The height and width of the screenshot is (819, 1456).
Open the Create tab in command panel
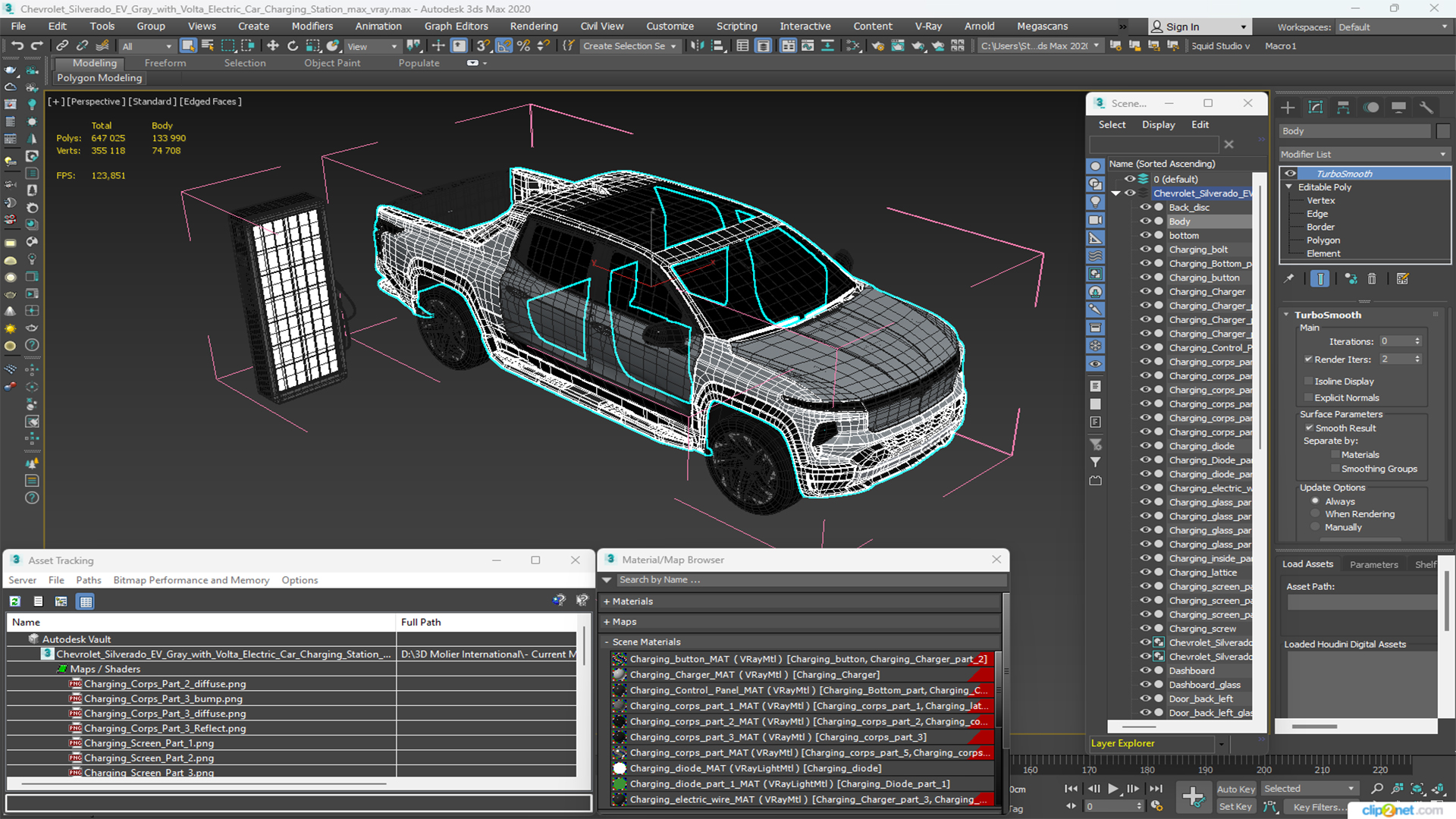(x=1288, y=108)
